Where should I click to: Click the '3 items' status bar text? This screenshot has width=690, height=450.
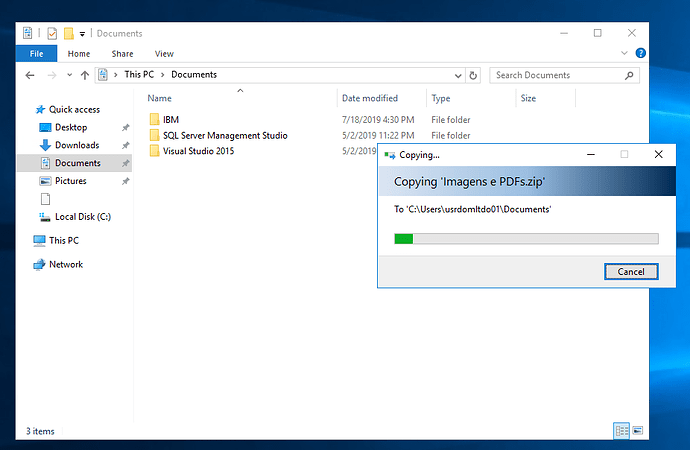40,431
